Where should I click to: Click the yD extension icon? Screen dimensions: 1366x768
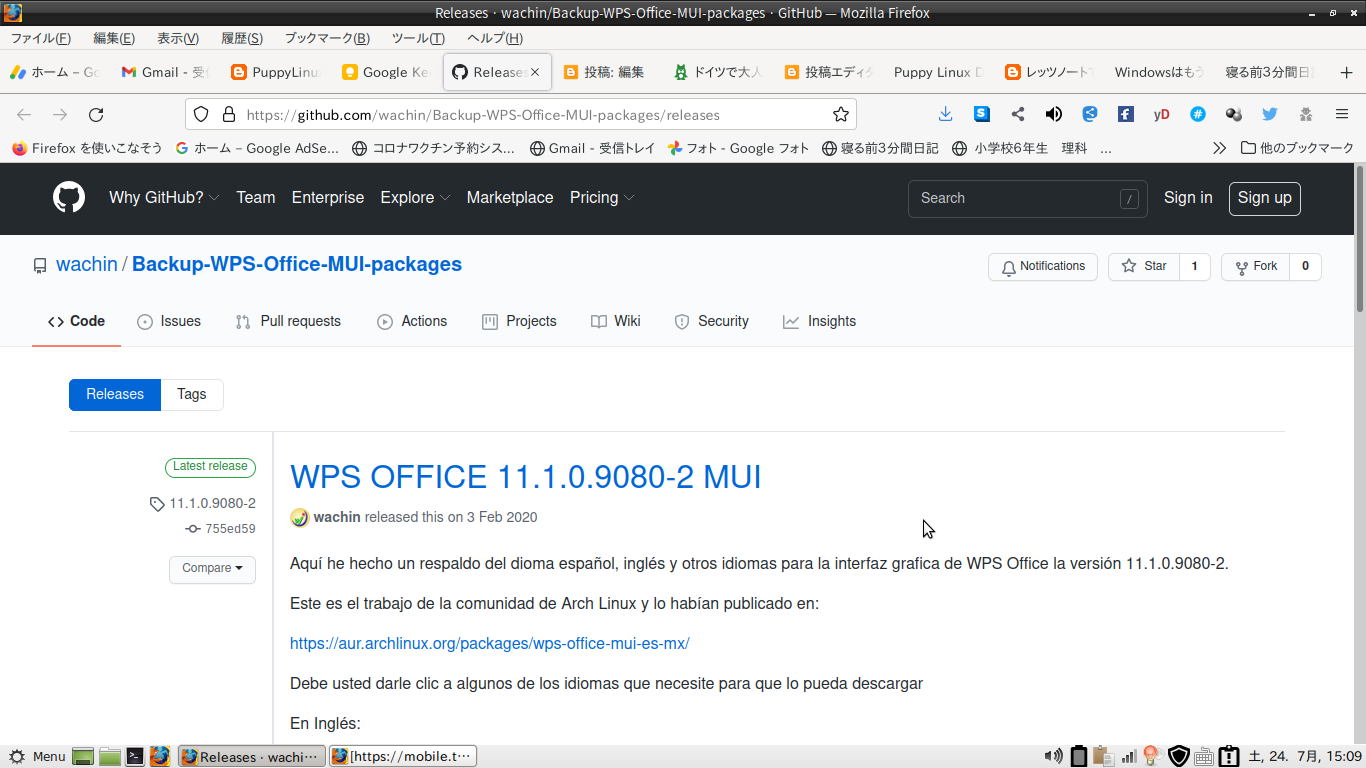[x=1162, y=114]
